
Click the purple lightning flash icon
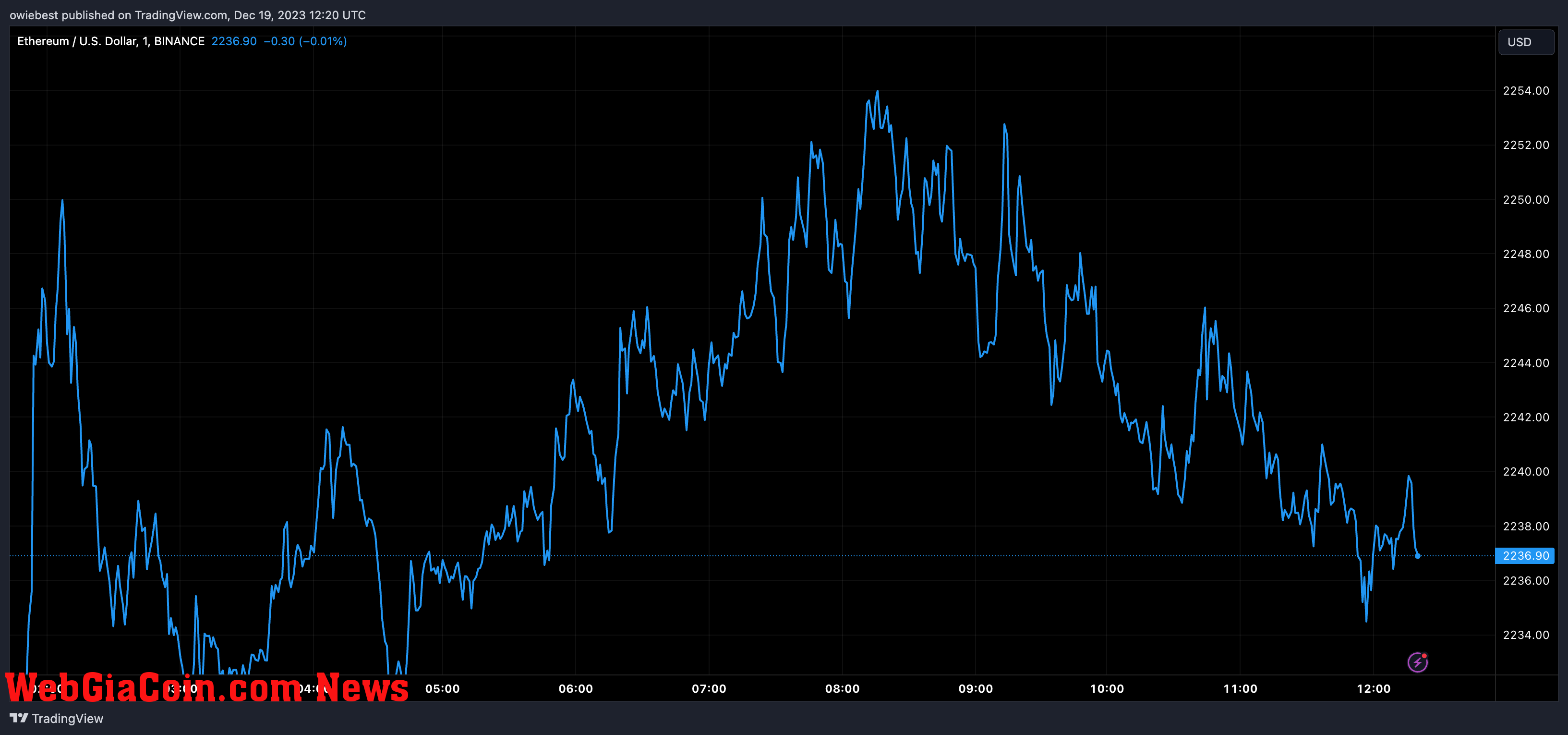click(x=1418, y=662)
